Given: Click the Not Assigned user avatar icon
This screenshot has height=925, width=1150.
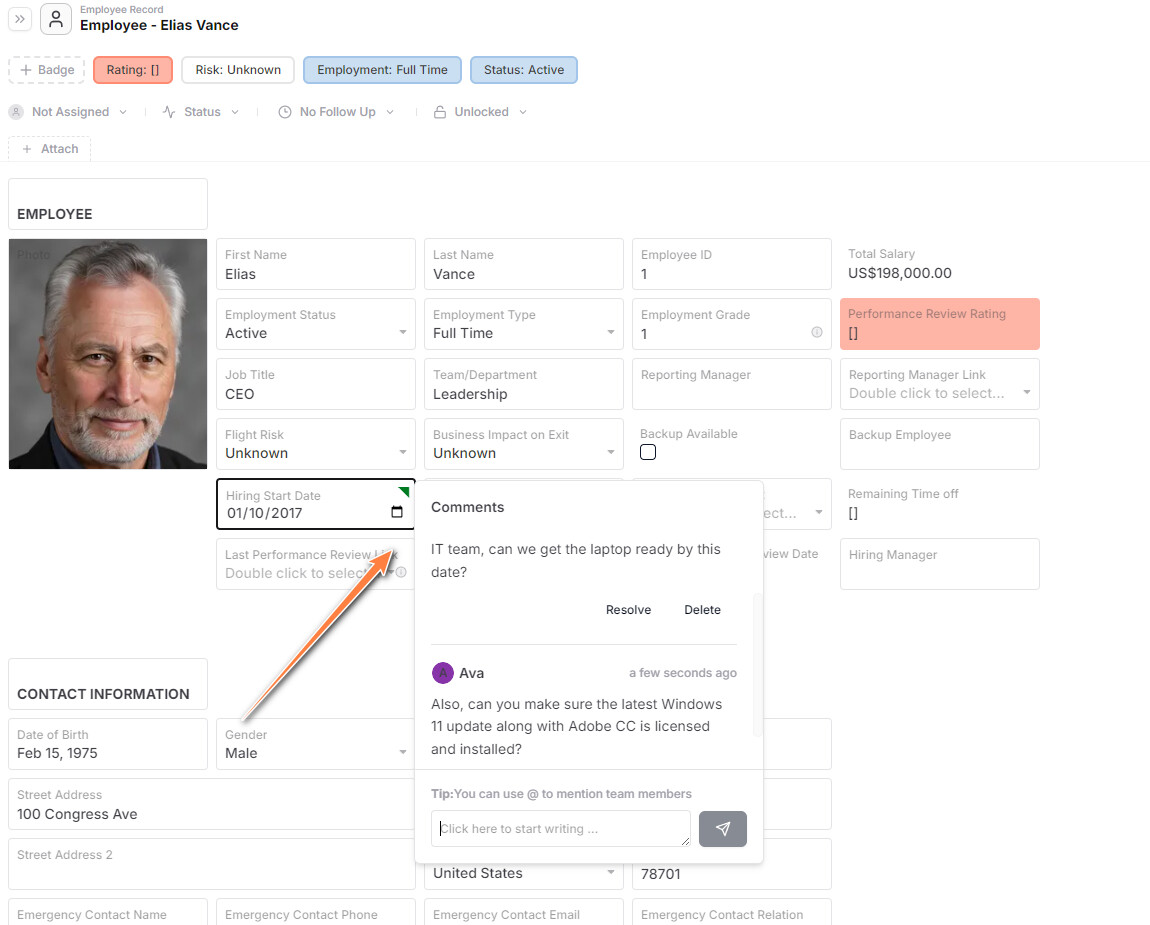Looking at the screenshot, I should coord(16,111).
